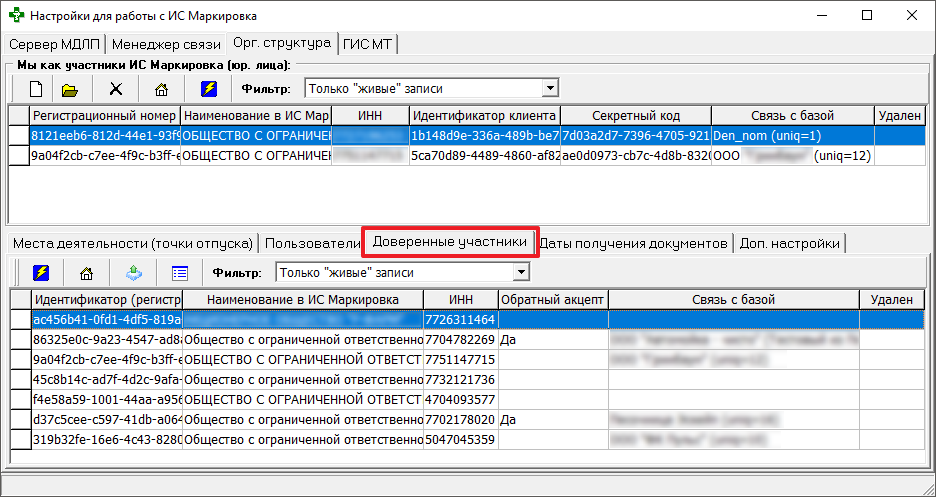This screenshot has width=936, height=497.
Task: Open the Доп. настройки tab
Action: pyautogui.click(x=790, y=243)
